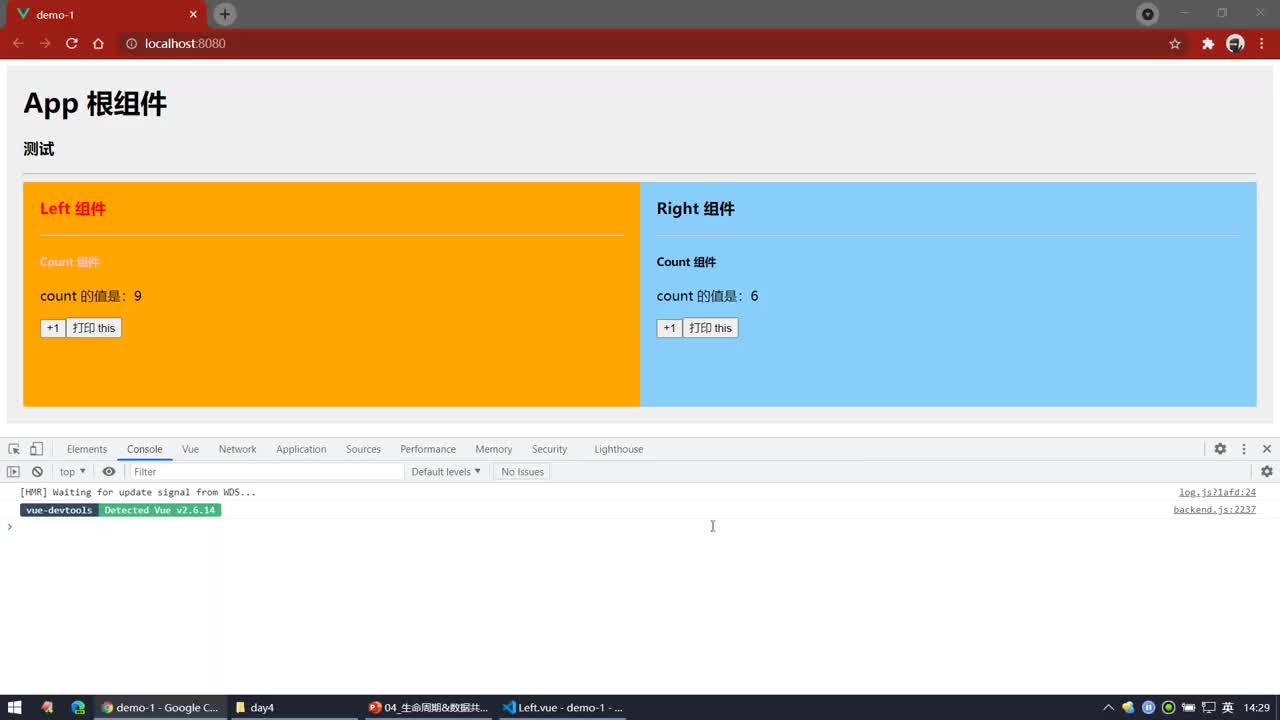Open DevTools settings gear

click(1220, 449)
